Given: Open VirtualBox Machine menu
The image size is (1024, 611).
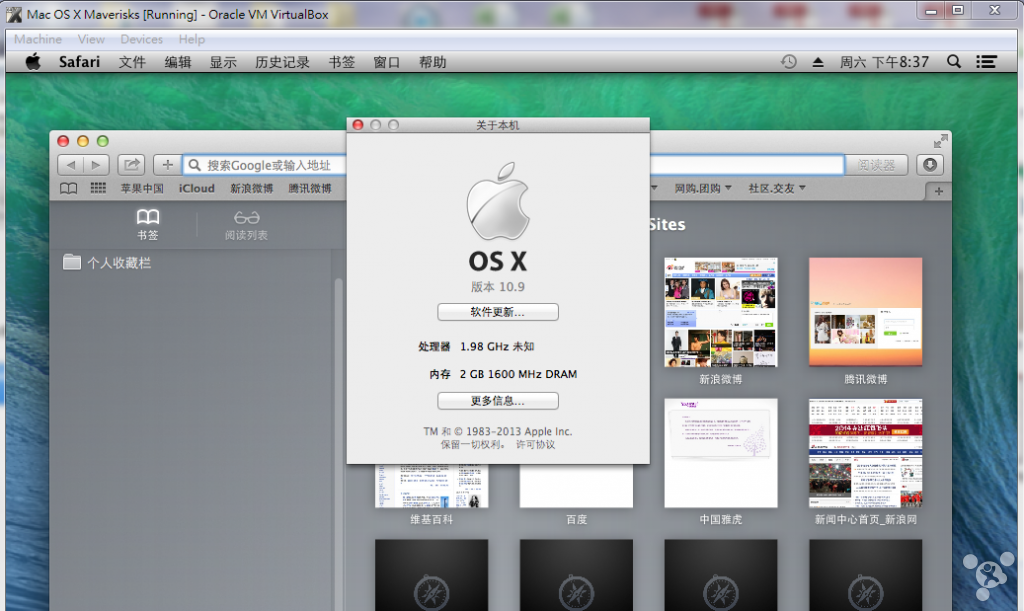Looking at the screenshot, I should coord(38,39).
